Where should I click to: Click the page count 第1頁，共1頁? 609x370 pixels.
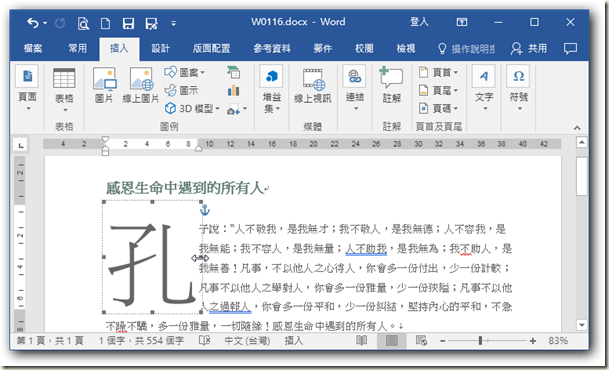(x=50, y=341)
